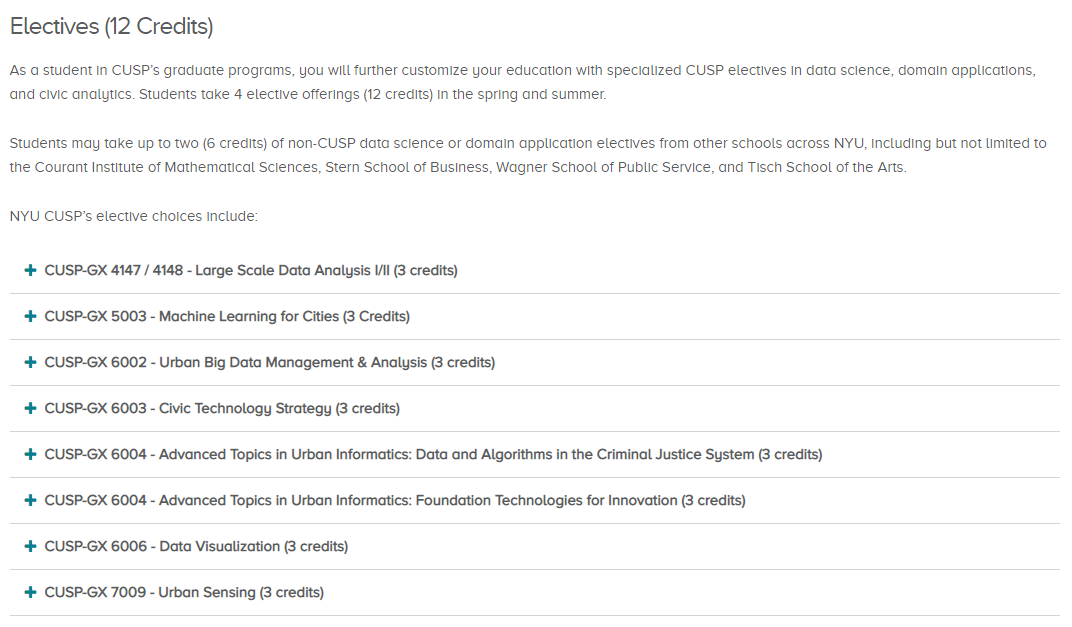This screenshot has height=627, width=1072.
Task: Click plus icon for Urban Big Data Management
Action: pyautogui.click(x=30, y=362)
